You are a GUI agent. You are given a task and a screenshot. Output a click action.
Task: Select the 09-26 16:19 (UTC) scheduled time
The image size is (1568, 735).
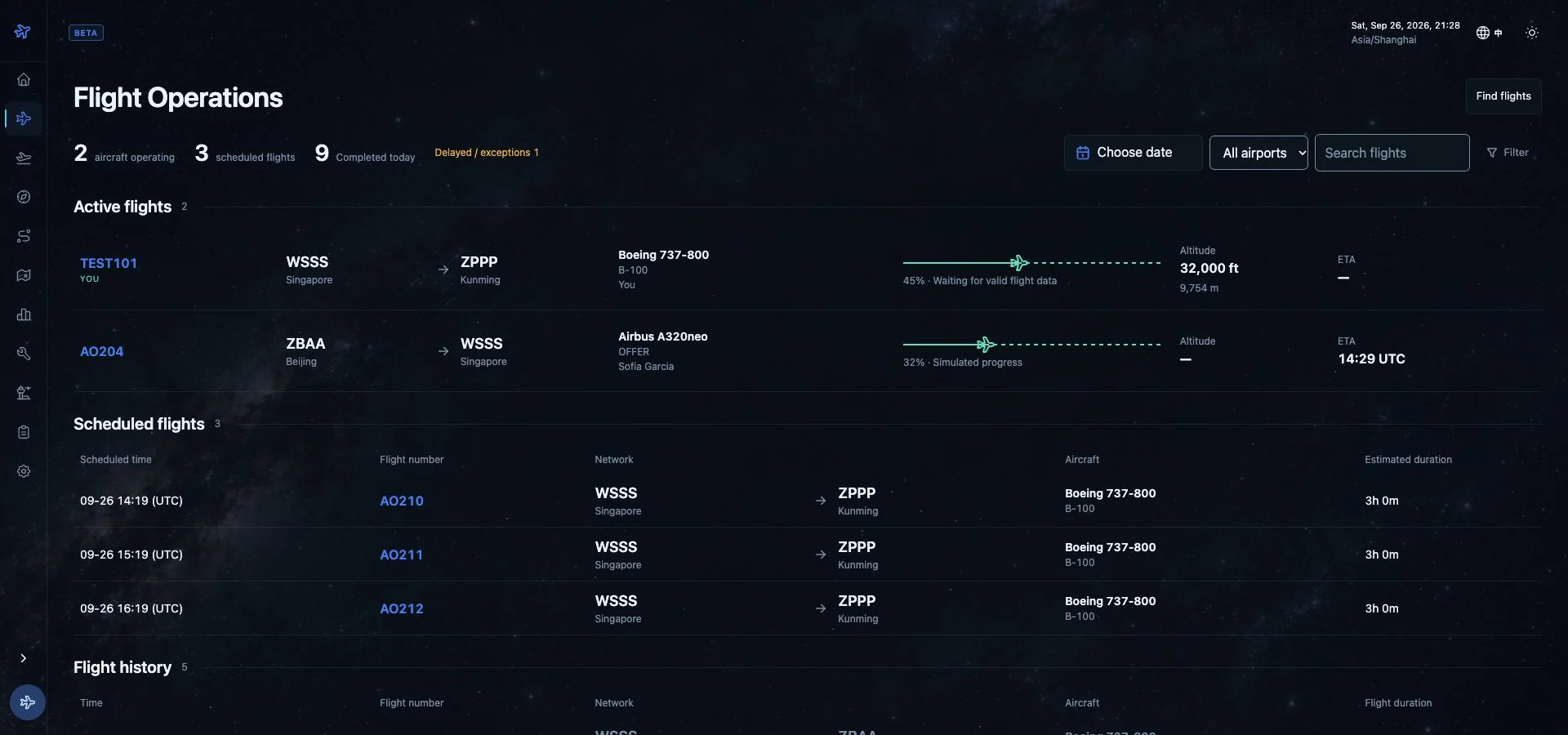[x=131, y=608]
